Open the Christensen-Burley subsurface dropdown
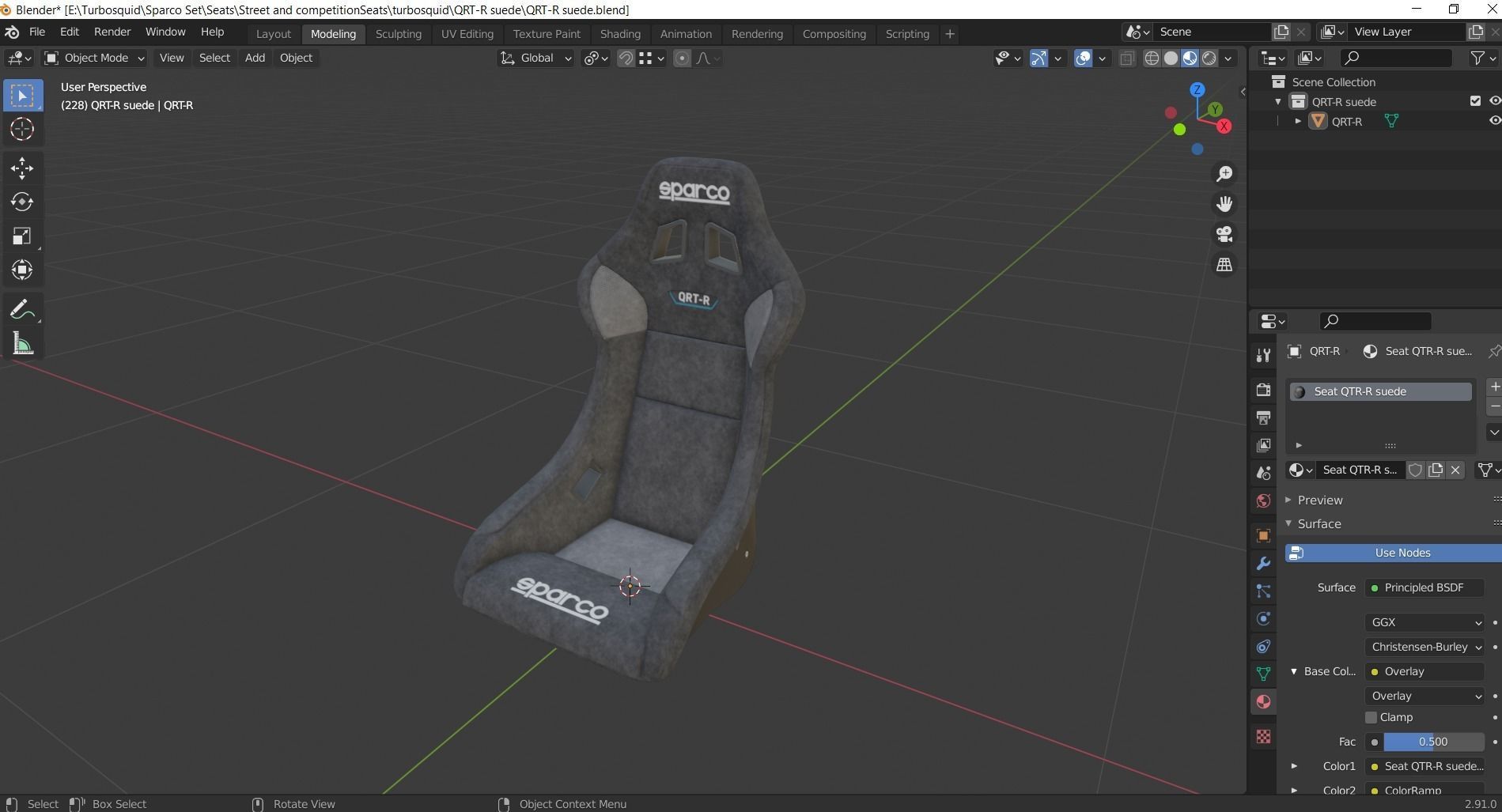This screenshot has width=1502, height=812. [1424, 647]
